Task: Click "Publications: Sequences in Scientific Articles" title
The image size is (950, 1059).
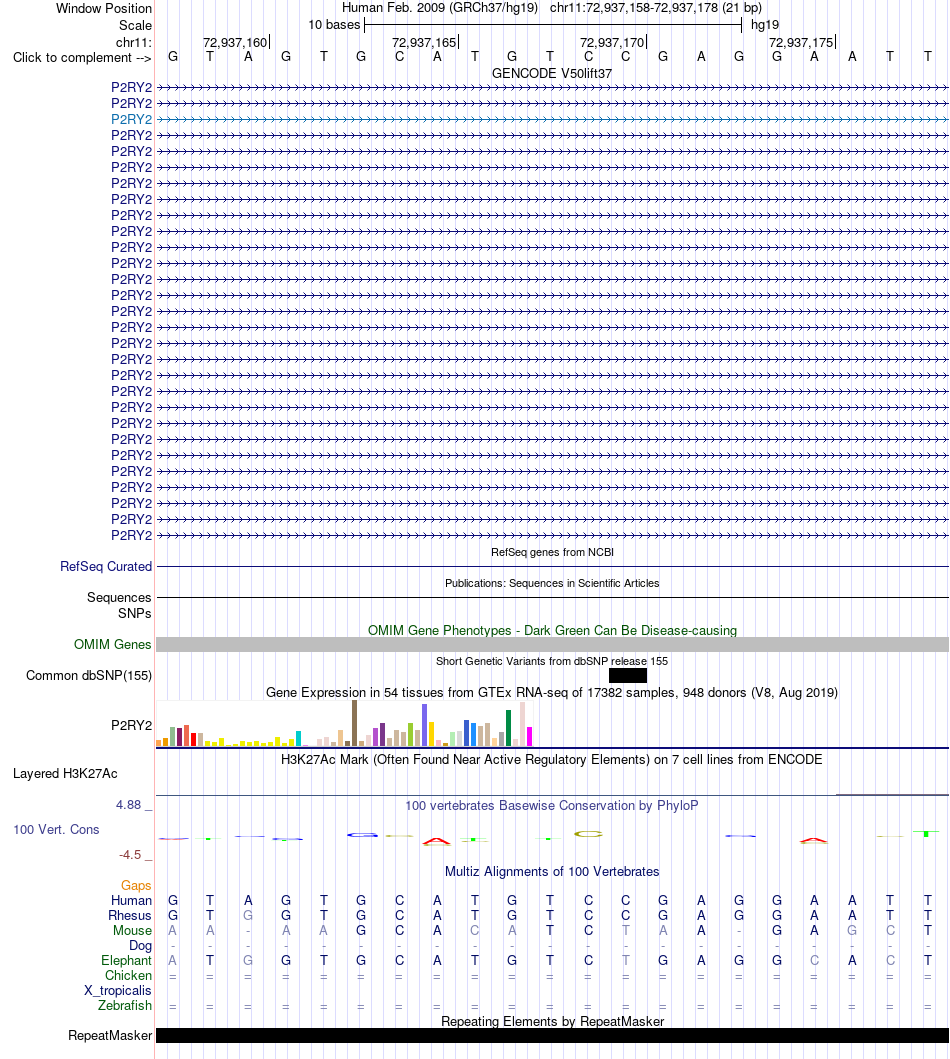Action: click(552, 583)
